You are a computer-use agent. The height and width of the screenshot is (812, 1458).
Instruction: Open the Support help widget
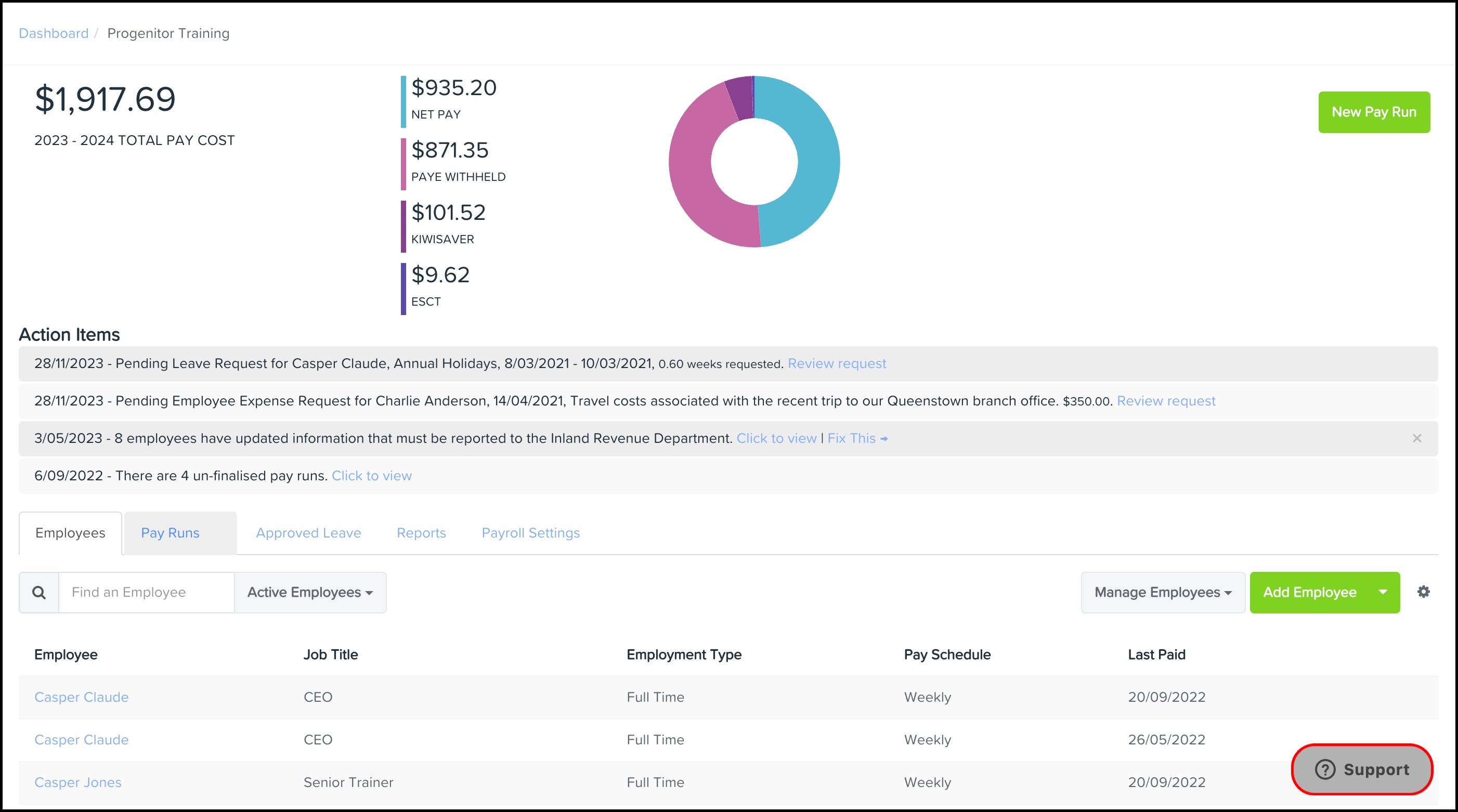[1362, 769]
